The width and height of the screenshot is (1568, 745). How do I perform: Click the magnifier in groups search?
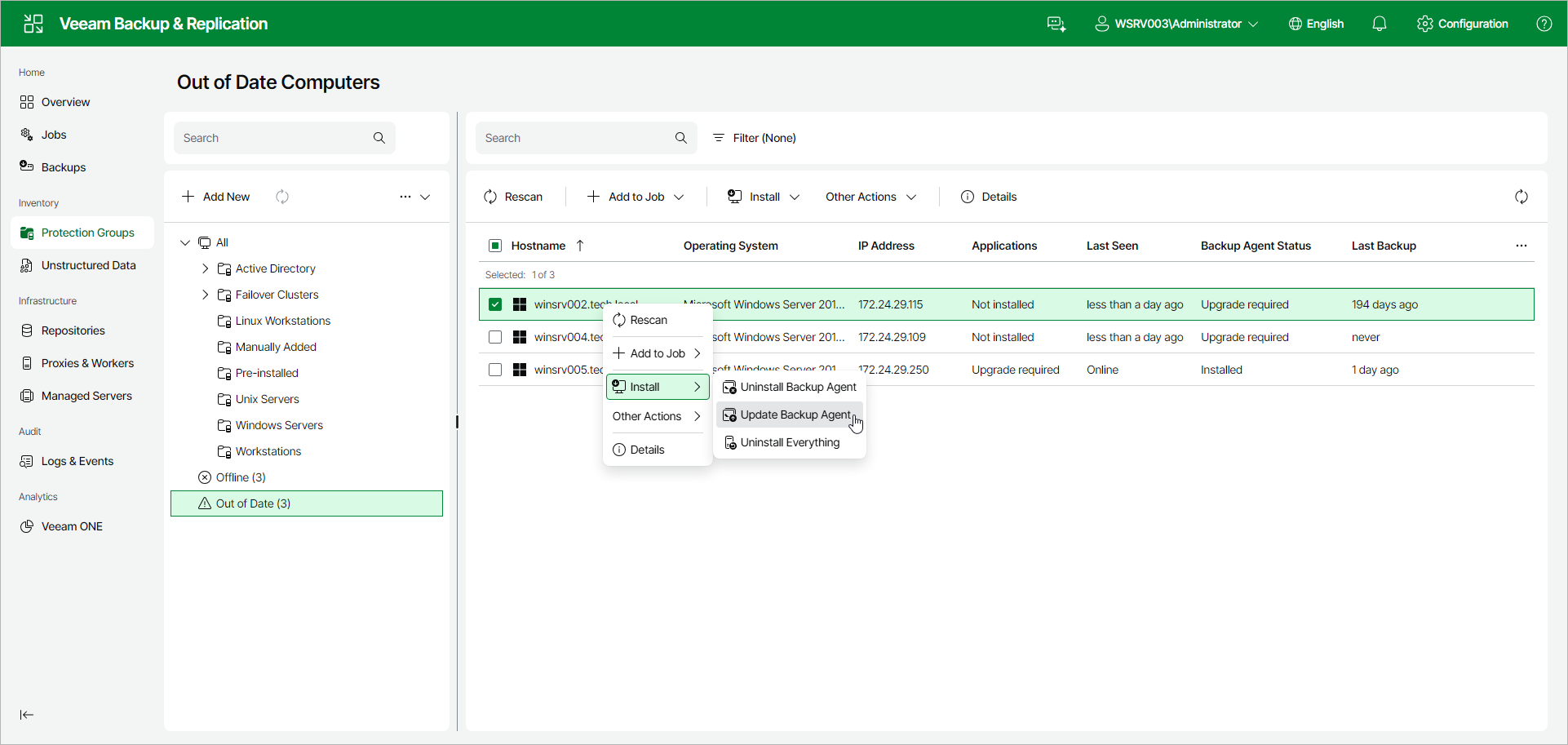pos(379,138)
